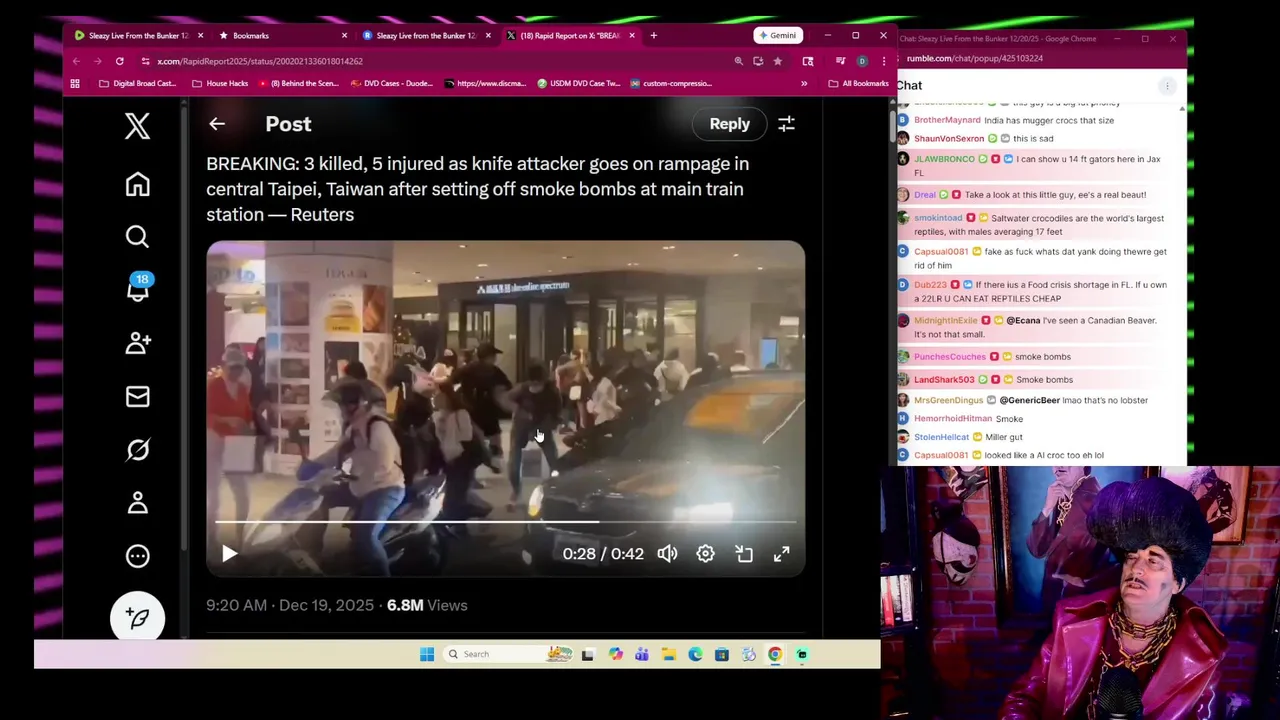Open reply sorting filter icon
Image resolution: width=1280 pixels, height=720 pixels.
(x=786, y=124)
